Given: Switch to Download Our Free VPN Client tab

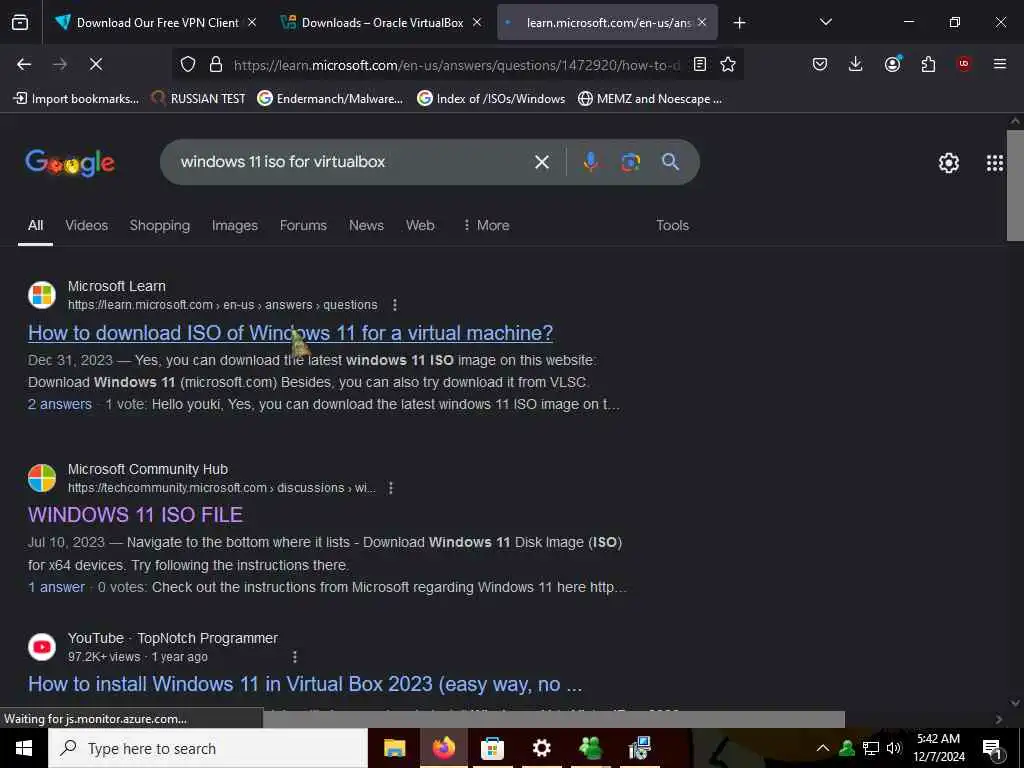Looking at the screenshot, I should click(x=155, y=23).
